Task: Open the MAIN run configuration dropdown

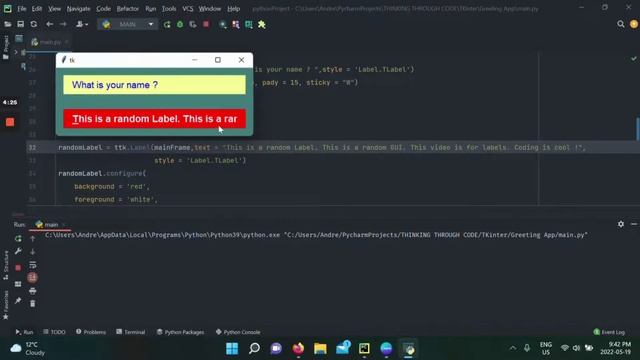Action: click(127, 24)
